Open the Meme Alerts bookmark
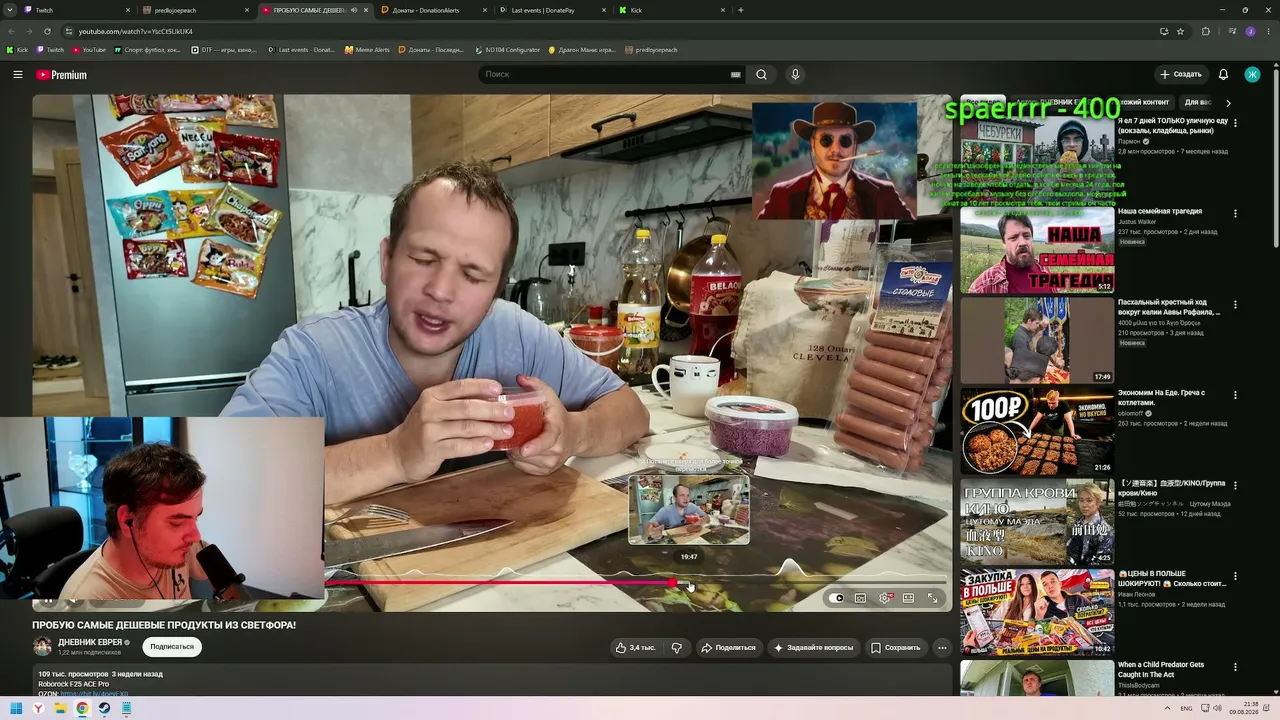1280x720 pixels. click(367, 50)
